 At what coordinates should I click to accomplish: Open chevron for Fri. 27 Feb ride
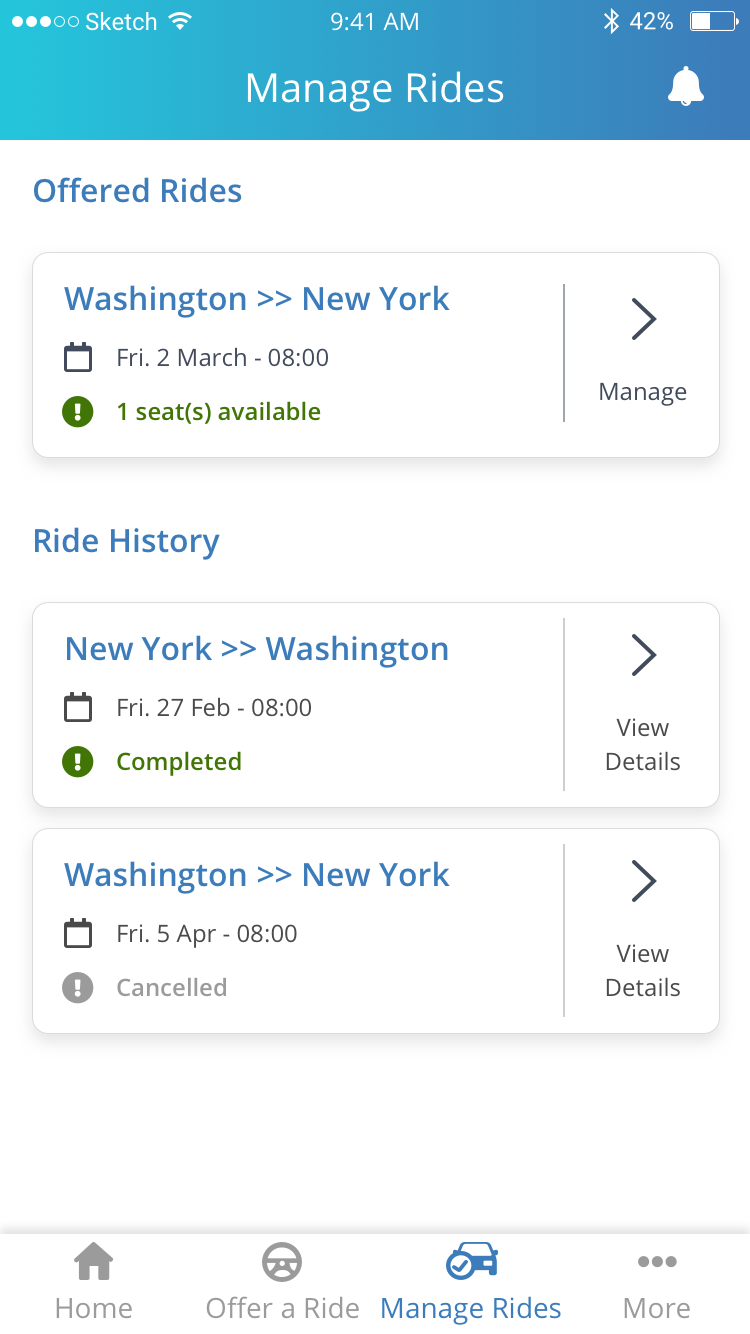point(643,656)
